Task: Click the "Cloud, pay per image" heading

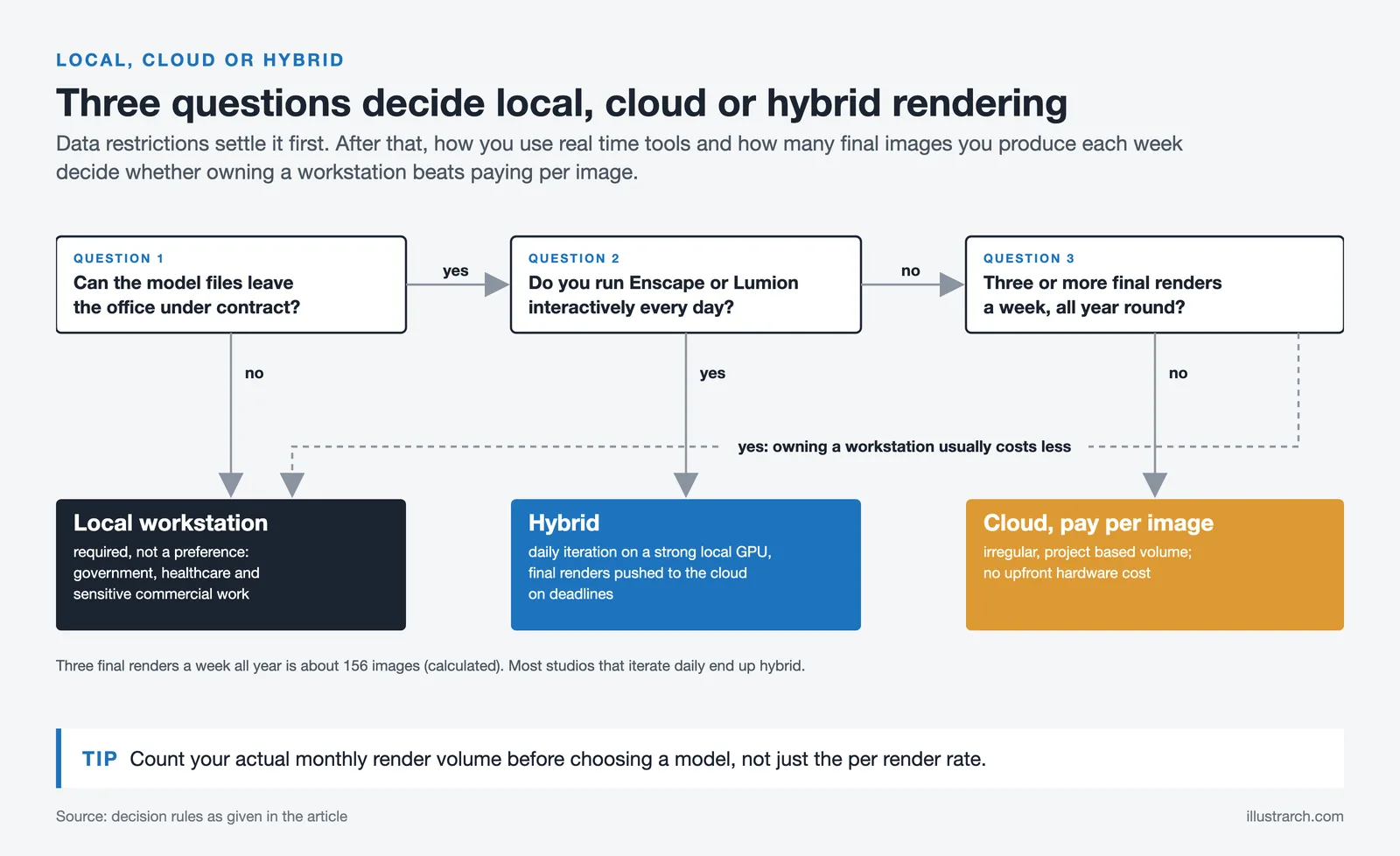Action: (x=1098, y=523)
